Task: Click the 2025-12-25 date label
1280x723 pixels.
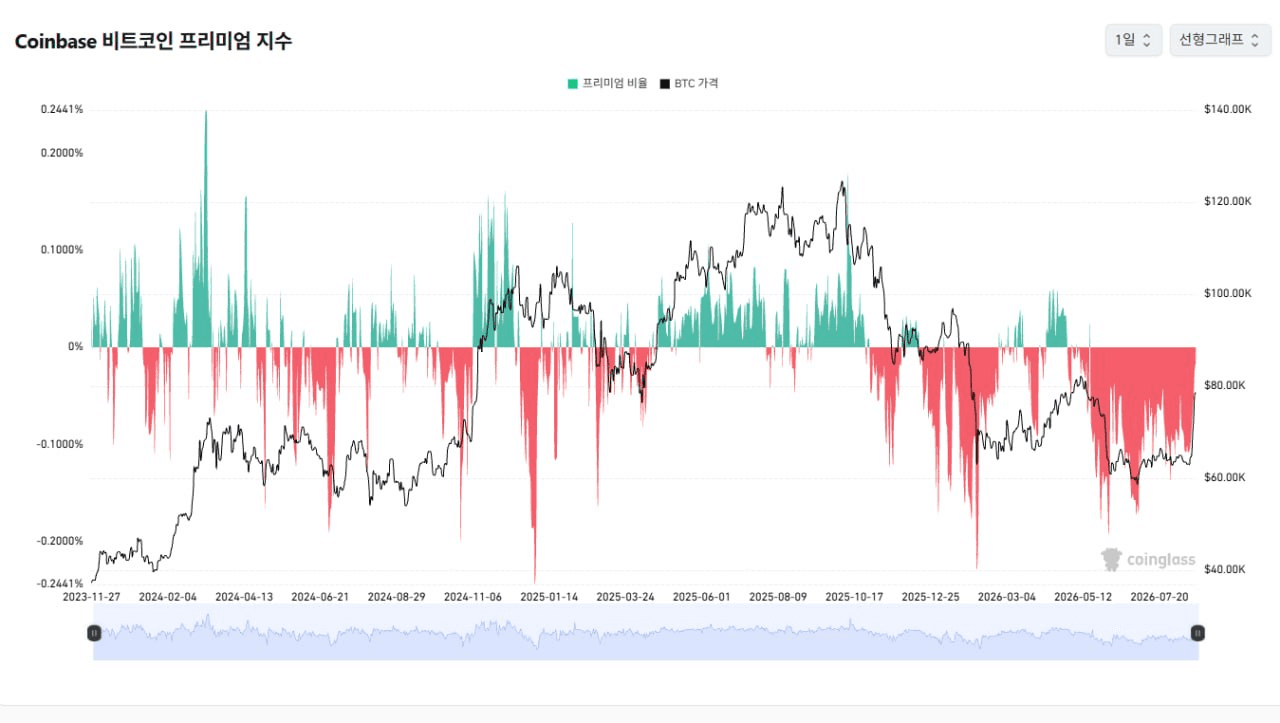Action: click(x=931, y=596)
